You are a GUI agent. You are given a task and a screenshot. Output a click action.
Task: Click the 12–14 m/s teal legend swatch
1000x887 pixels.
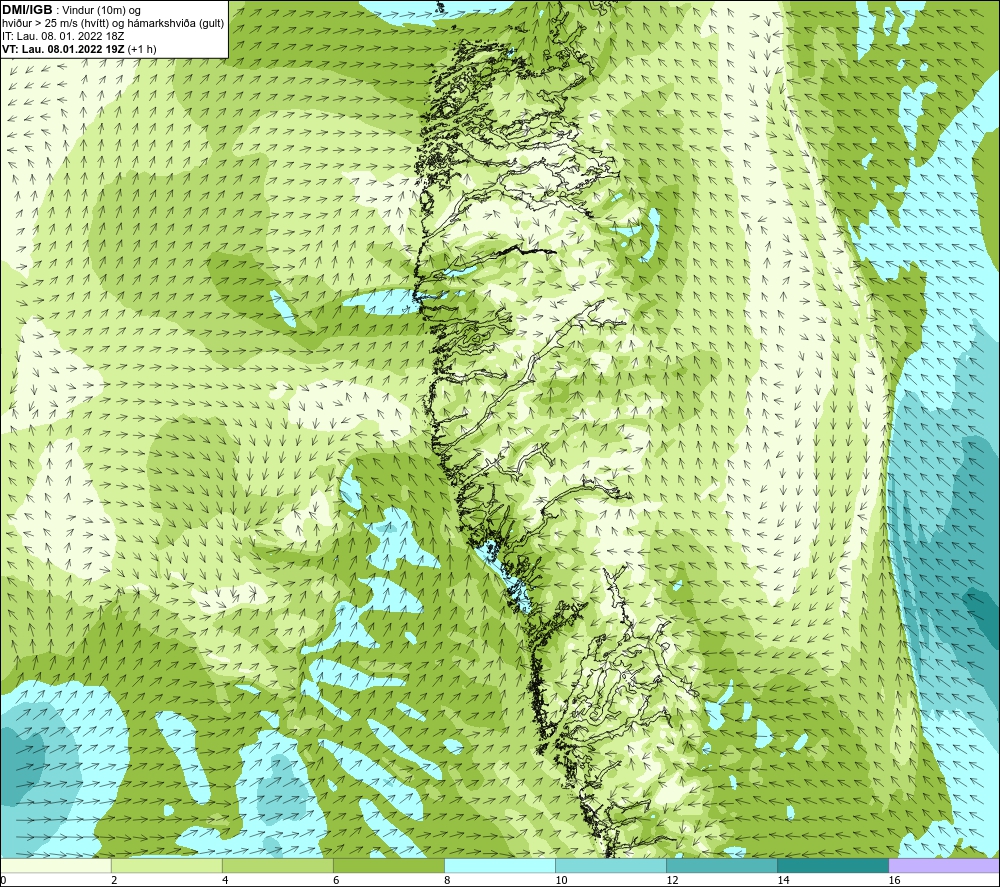click(721, 865)
